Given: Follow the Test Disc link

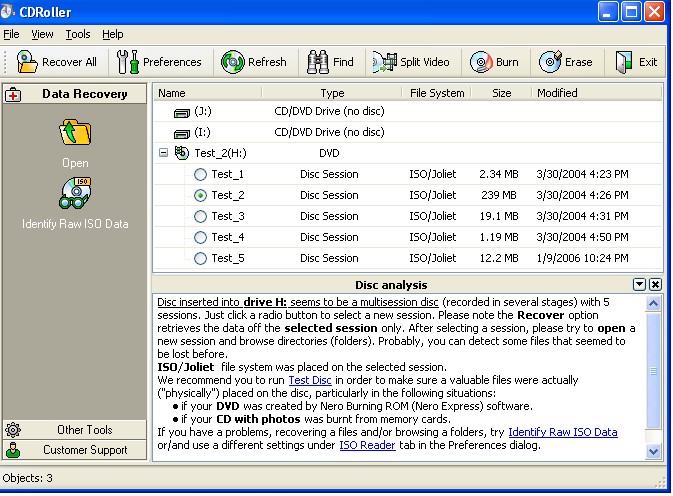Looking at the screenshot, I should [312, 381].
